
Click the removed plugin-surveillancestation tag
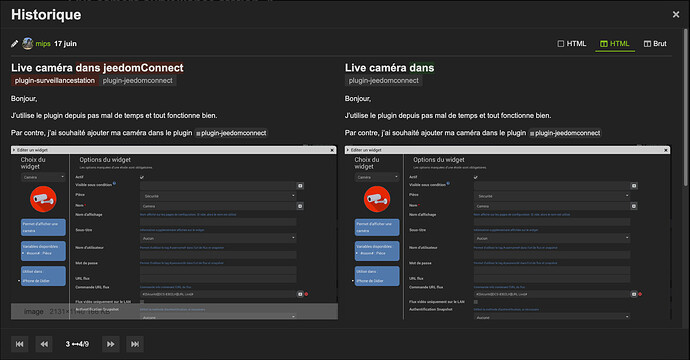(x=55, y=81)
